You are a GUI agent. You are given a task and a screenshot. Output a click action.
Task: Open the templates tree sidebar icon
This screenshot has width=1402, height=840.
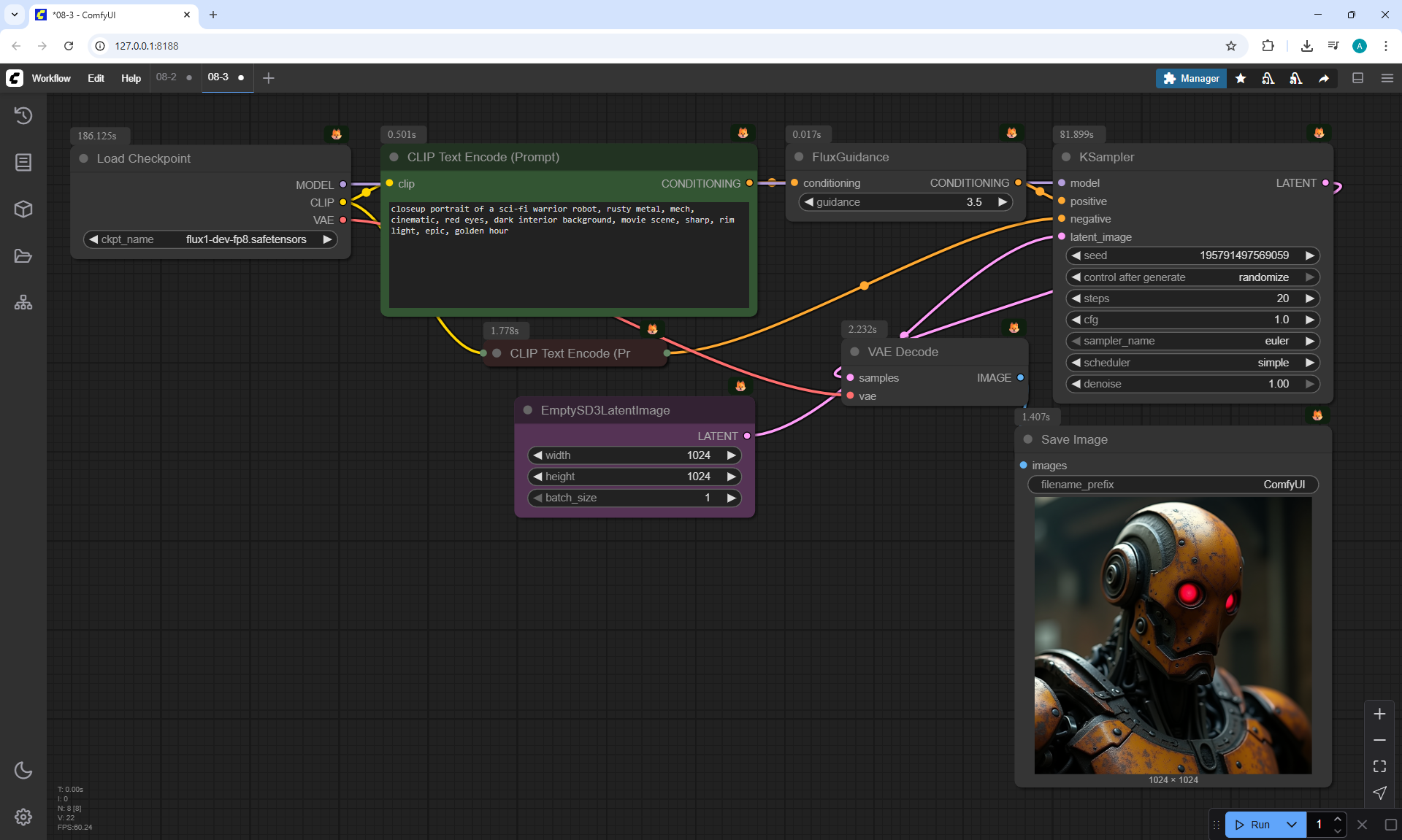pyautogui.click(x=23, y=302)
